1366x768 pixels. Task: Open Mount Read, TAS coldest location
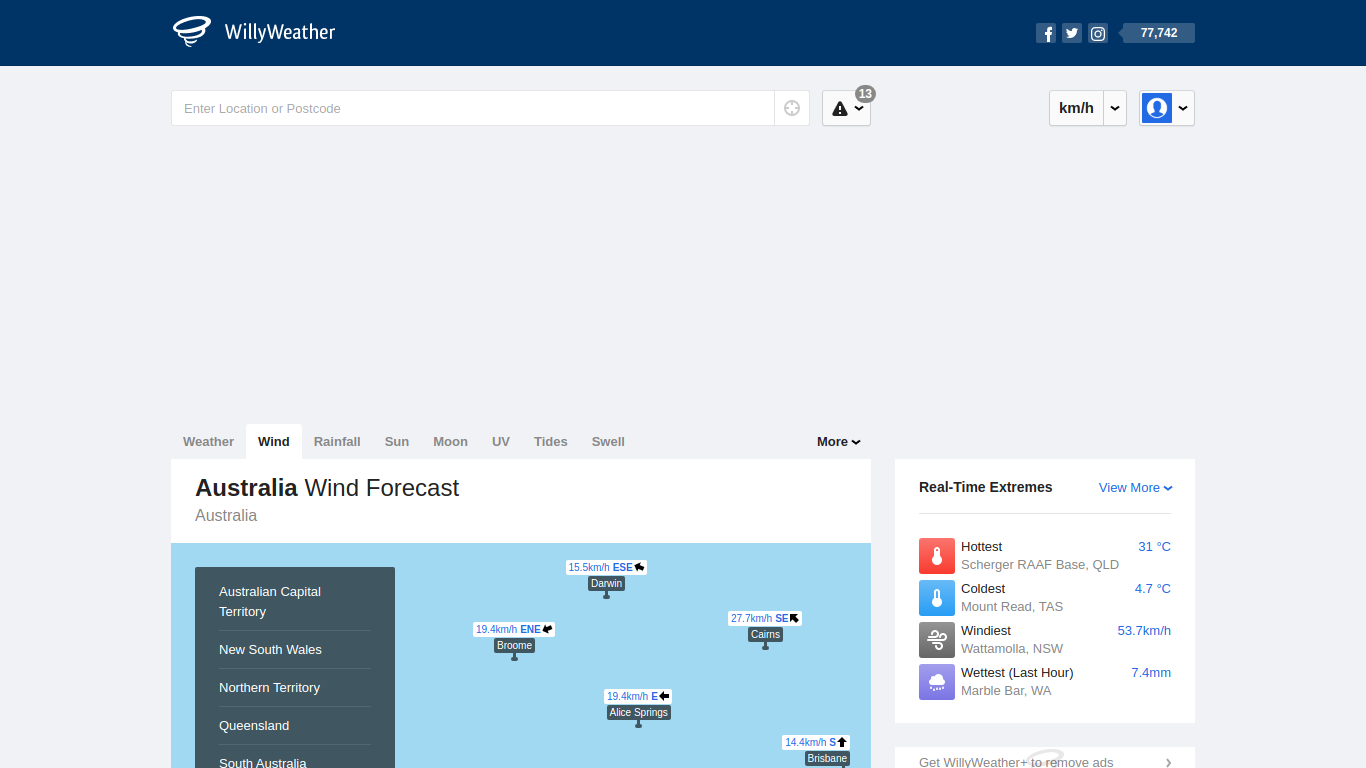pyautogui.click(x=1012, y=607)
